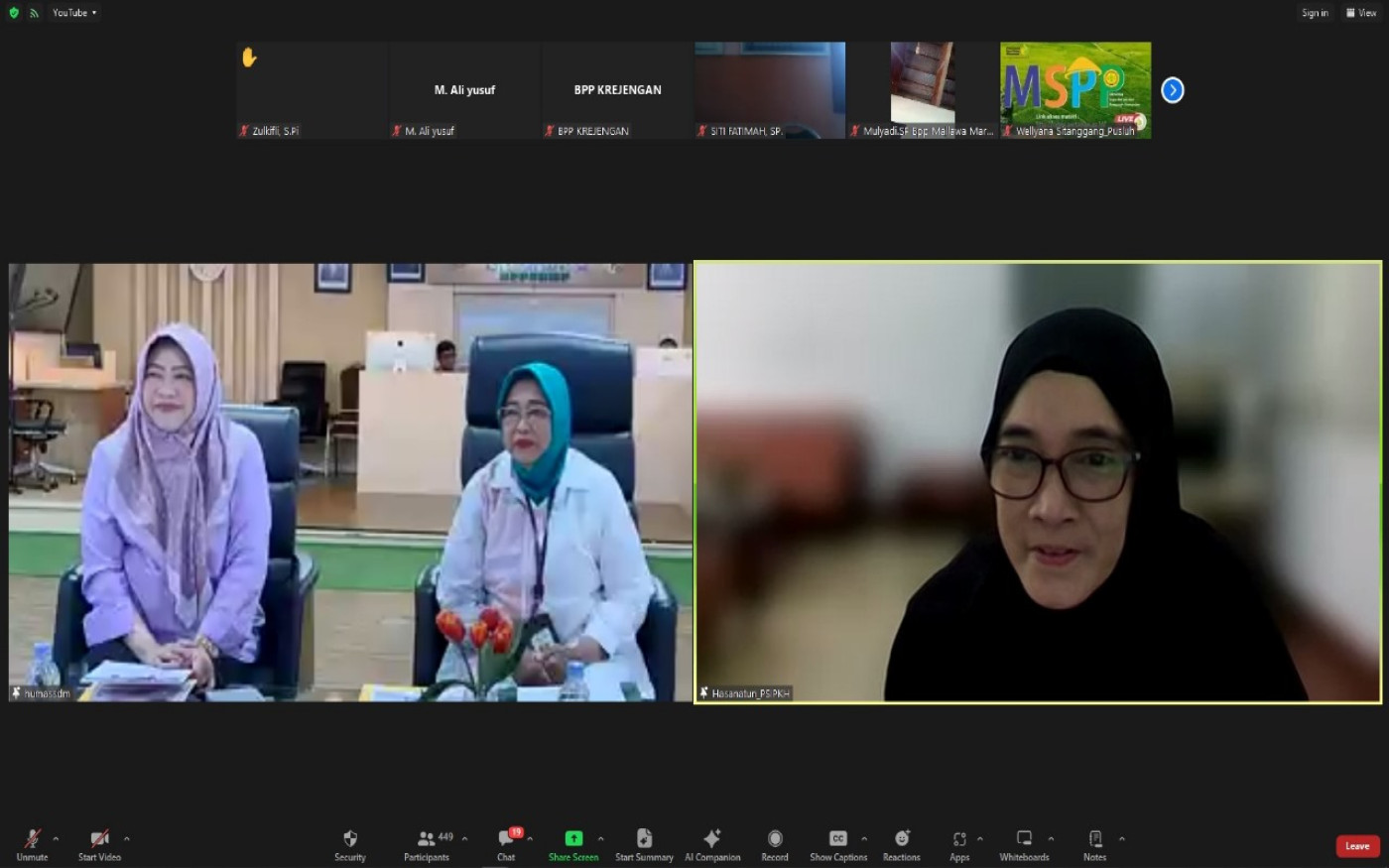
Task: Expand video options arrow beside Start Video
Action: (127, 839)
